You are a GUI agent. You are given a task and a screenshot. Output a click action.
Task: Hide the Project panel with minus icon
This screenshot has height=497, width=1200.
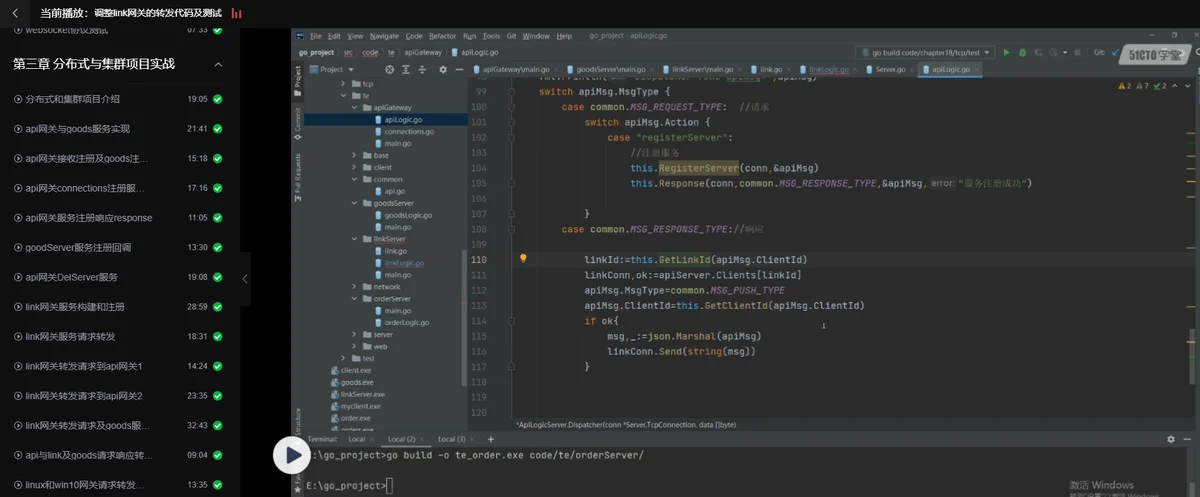coord(457,70)
